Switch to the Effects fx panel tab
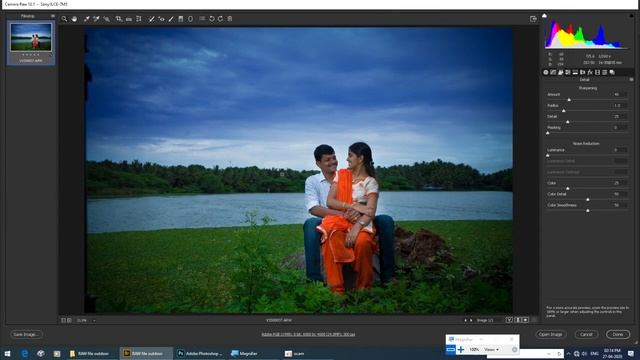This screenshot has width=640, height=360. click(x=590, y=72)
